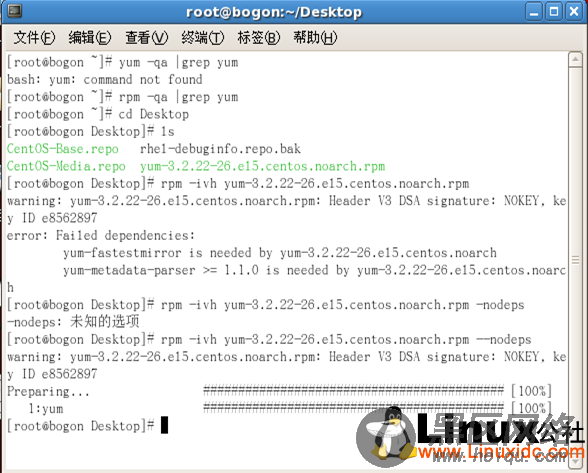588x473 pixels.
Task: Click 'error: Failed dependencies:' line
Action: [x=101, y=236]
